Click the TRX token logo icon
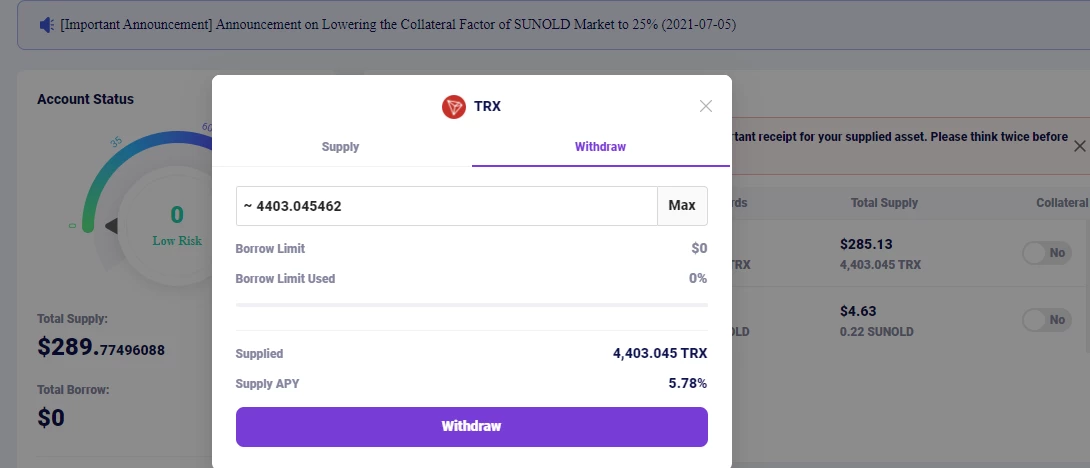This screenshot has height=468, width=1090. (453, 106)
